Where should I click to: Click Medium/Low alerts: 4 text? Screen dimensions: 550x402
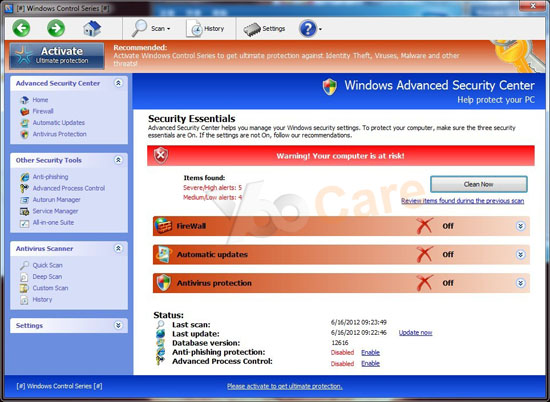point(212,197)
